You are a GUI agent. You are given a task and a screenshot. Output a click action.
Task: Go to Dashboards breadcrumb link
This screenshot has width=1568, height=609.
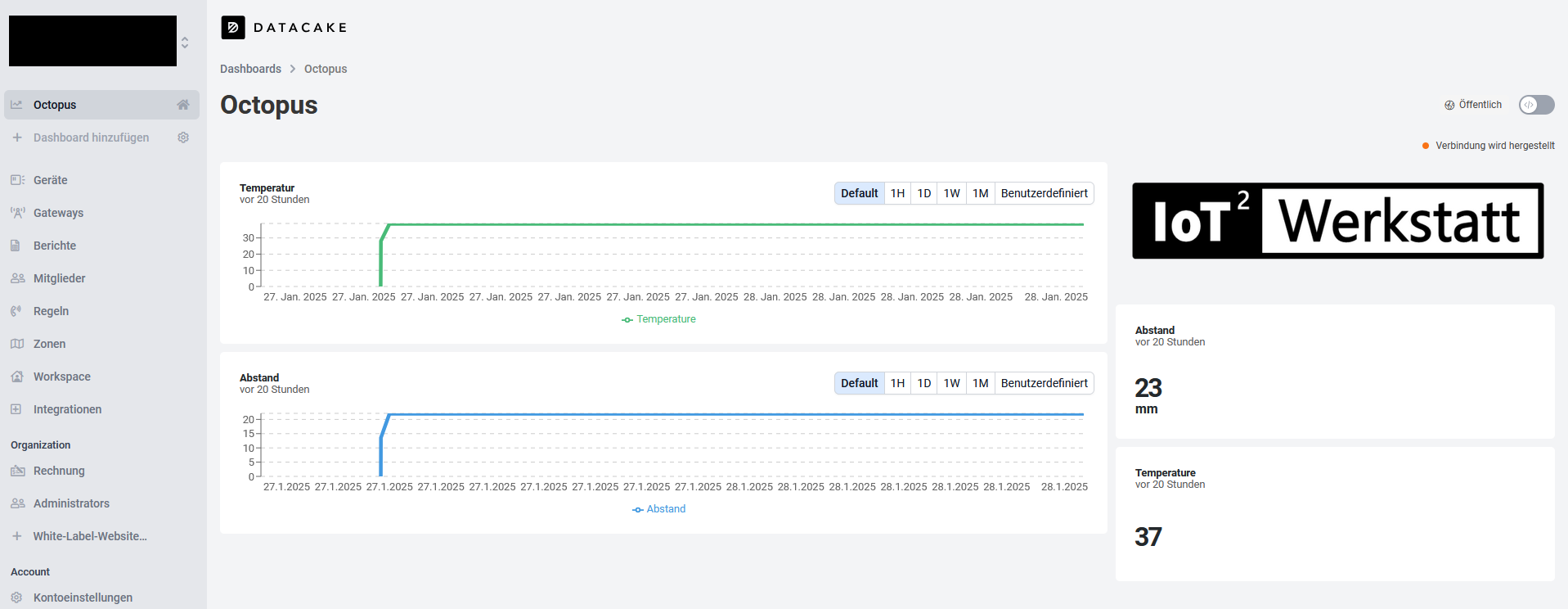250,69
